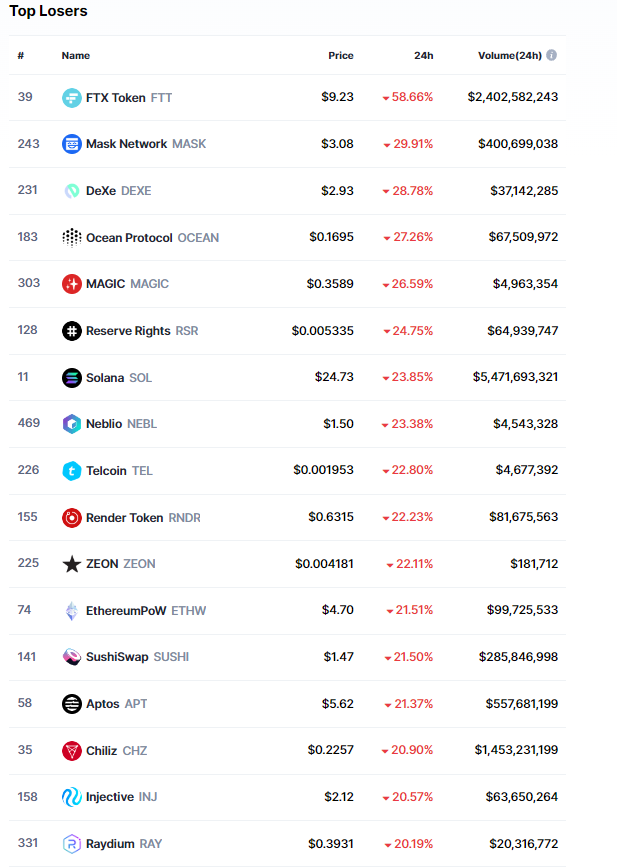Open the Render Token RNDR page
The width and height of the screenshot is (617, 867).
pyautogui.click(x=143, y=517)
